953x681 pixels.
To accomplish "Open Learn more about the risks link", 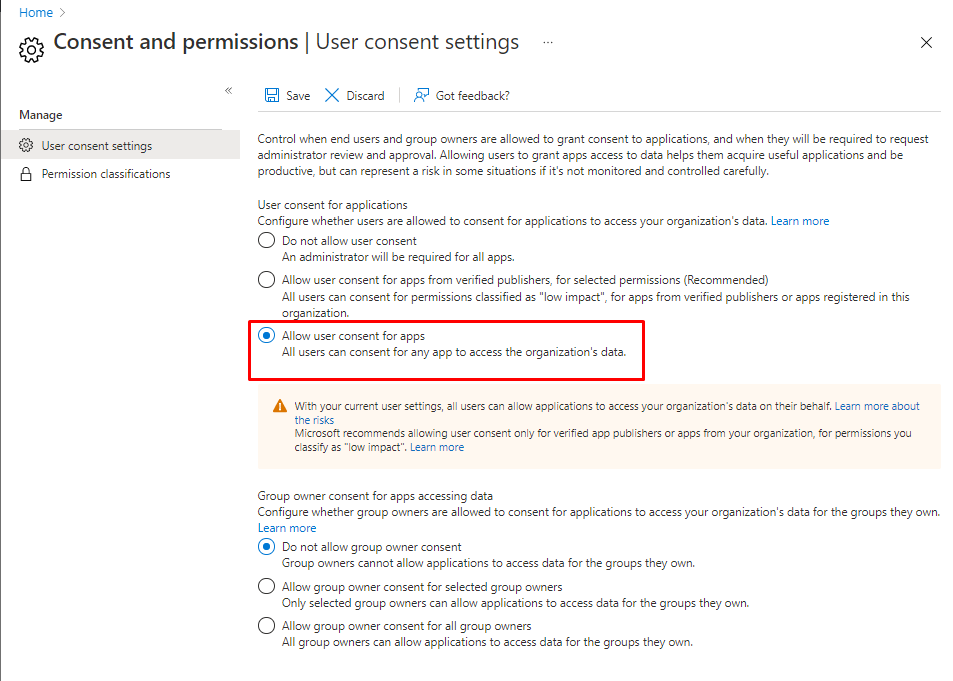I will point(876,406).
